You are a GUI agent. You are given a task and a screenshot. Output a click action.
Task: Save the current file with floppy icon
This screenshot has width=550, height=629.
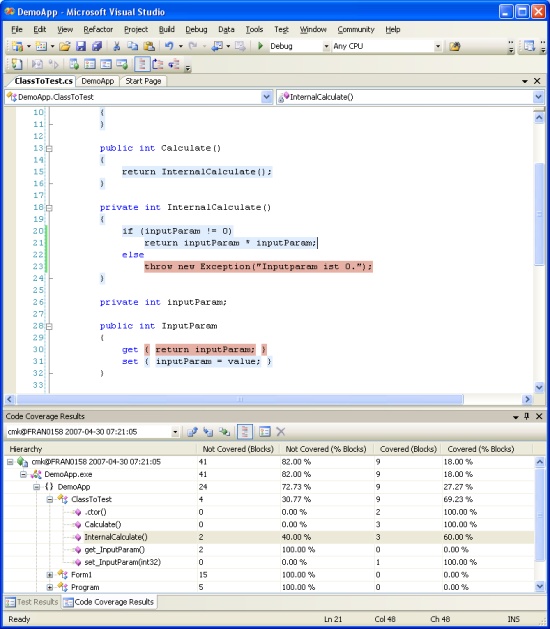coord(81,47)
